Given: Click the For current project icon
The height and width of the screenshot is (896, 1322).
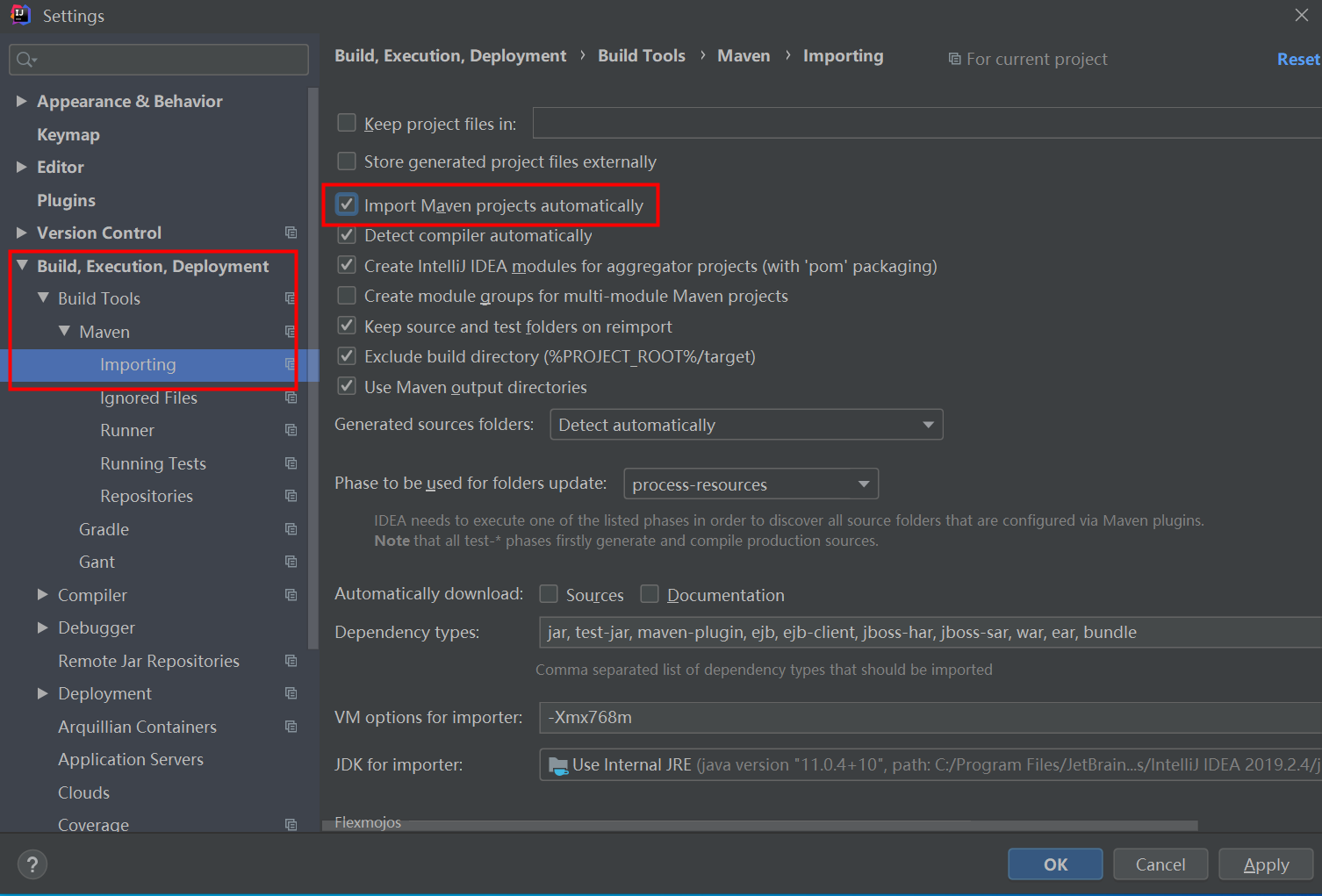Looking at the screenshot, I should click(x=954, y=59).
